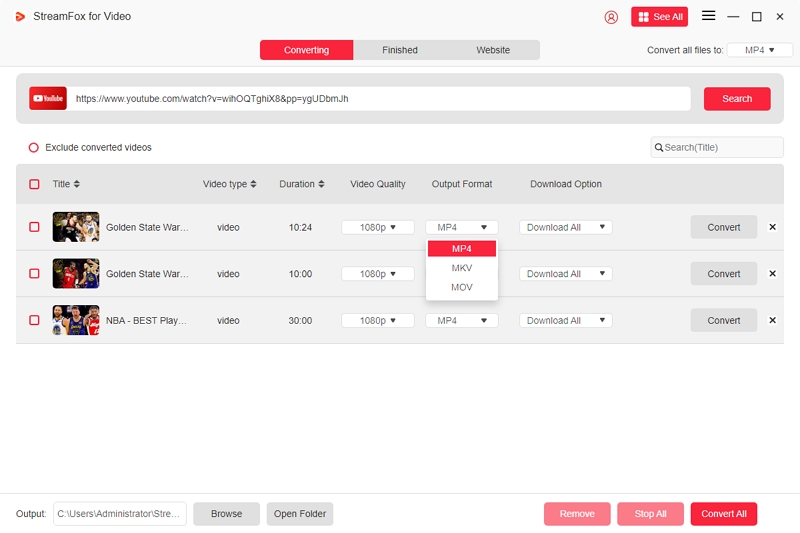Click the output path field
The height and width of the screenshot is (533, 800).
click(120, 514)
